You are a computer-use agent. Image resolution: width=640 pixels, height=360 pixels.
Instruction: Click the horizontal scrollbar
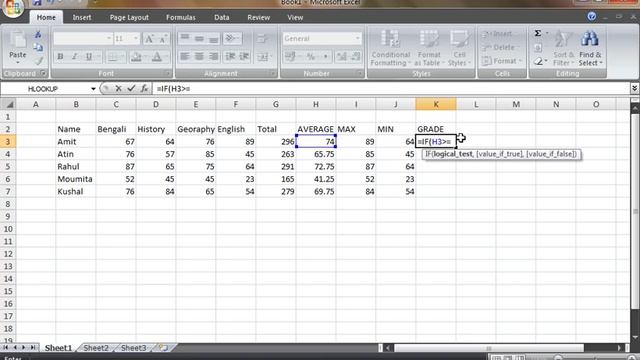(x=488, y=348)
